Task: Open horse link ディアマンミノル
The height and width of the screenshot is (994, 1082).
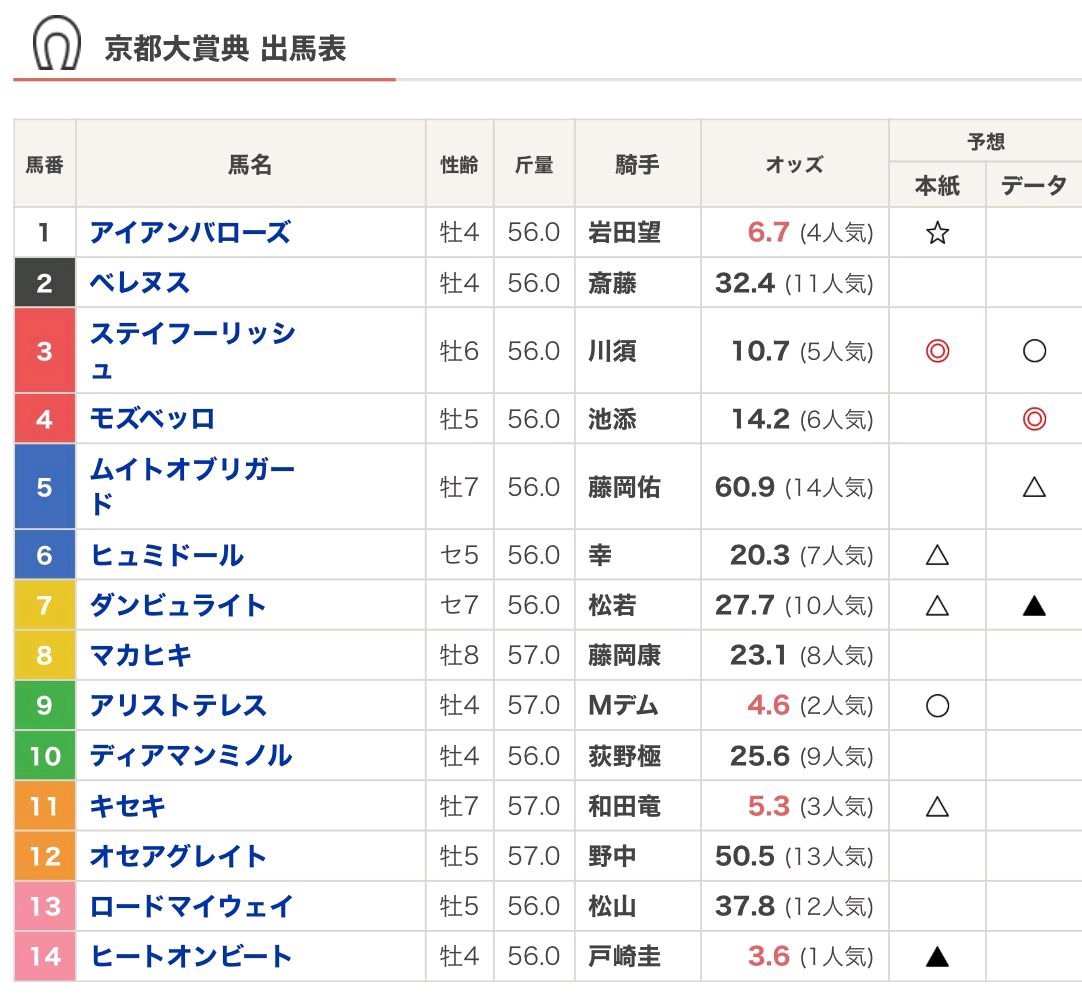Action: 191,756
